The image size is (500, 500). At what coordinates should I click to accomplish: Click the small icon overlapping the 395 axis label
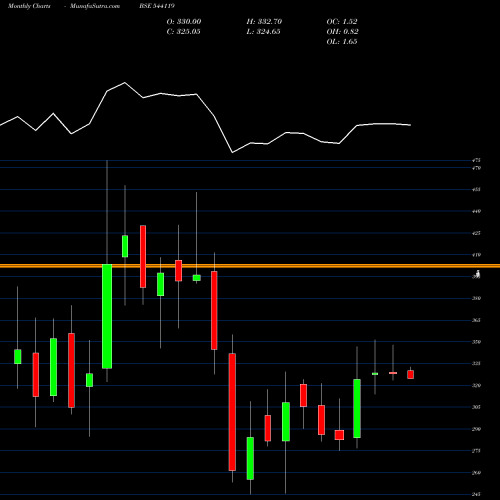pos(478,274)
